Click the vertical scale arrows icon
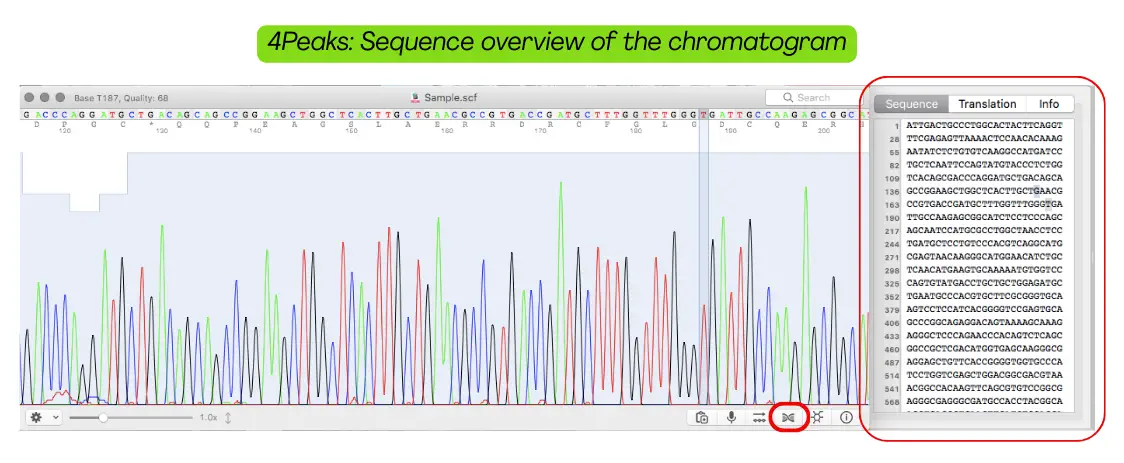Image resolution: width=1124 pixels, height=463 pixels. click(228, 417)
